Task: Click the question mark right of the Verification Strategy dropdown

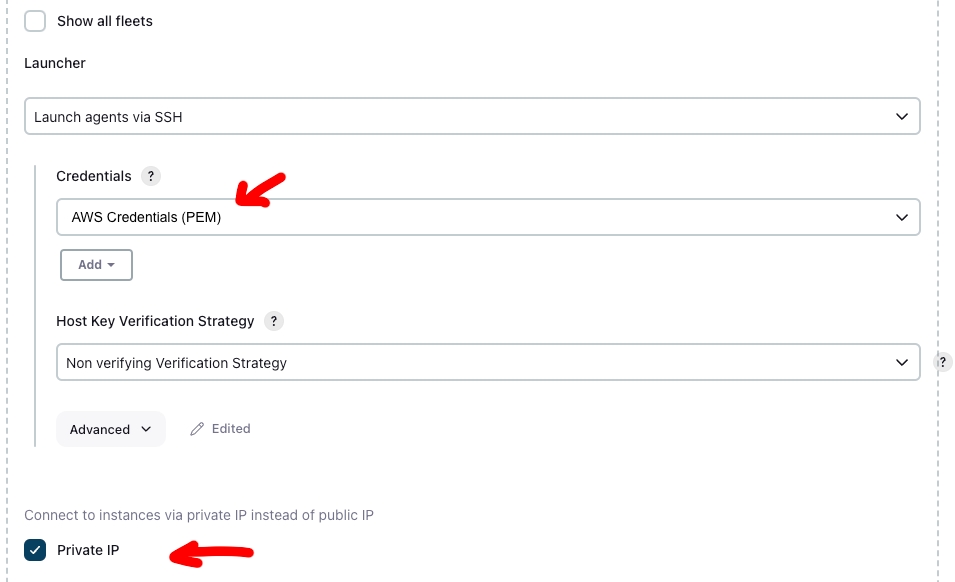Action: (942, 362)
